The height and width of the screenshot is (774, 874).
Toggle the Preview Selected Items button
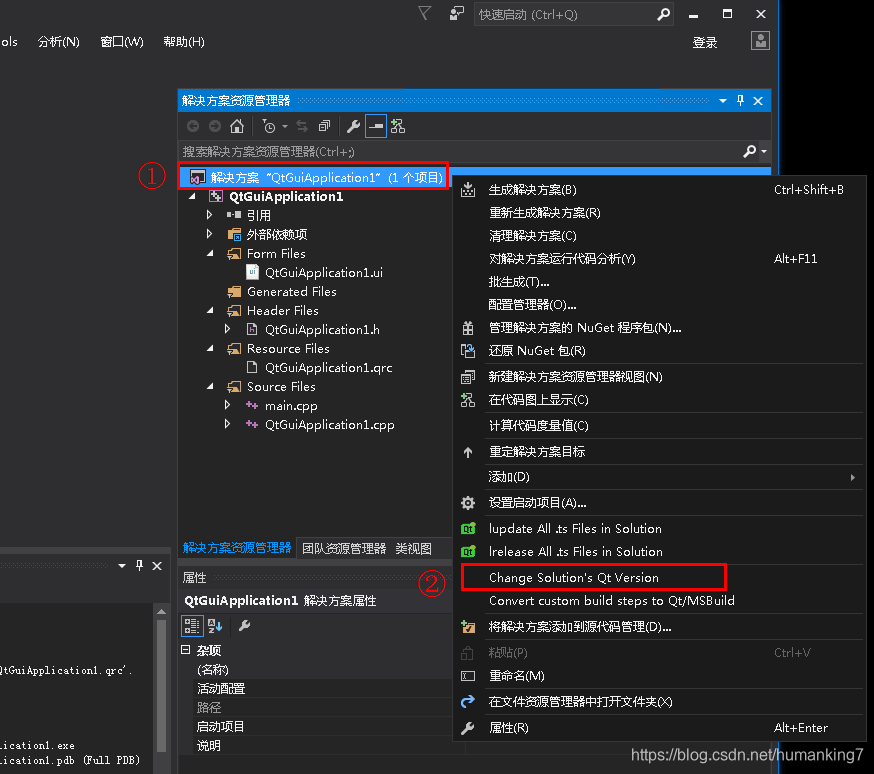pyautogui.click(x=376, y=126)
